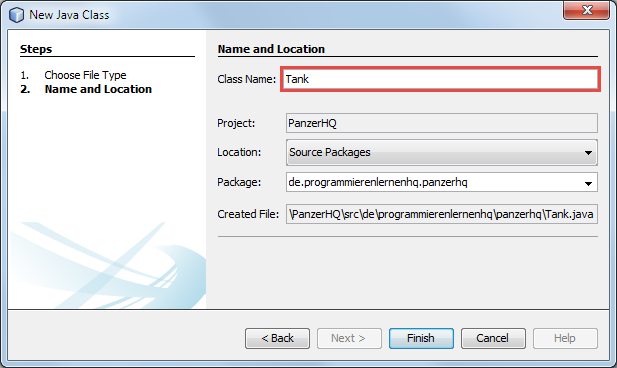The width and height of the screenshot is (617, 368).
Task: Click into the Package text de.programmierenlernenhq.panzerhq
Action: tap(378, 182)
